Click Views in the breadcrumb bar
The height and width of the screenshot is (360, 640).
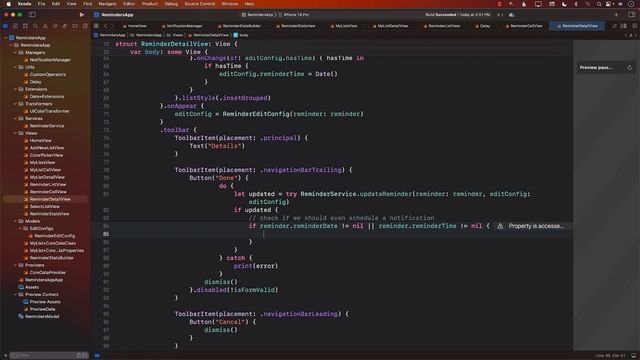point(176,35)
